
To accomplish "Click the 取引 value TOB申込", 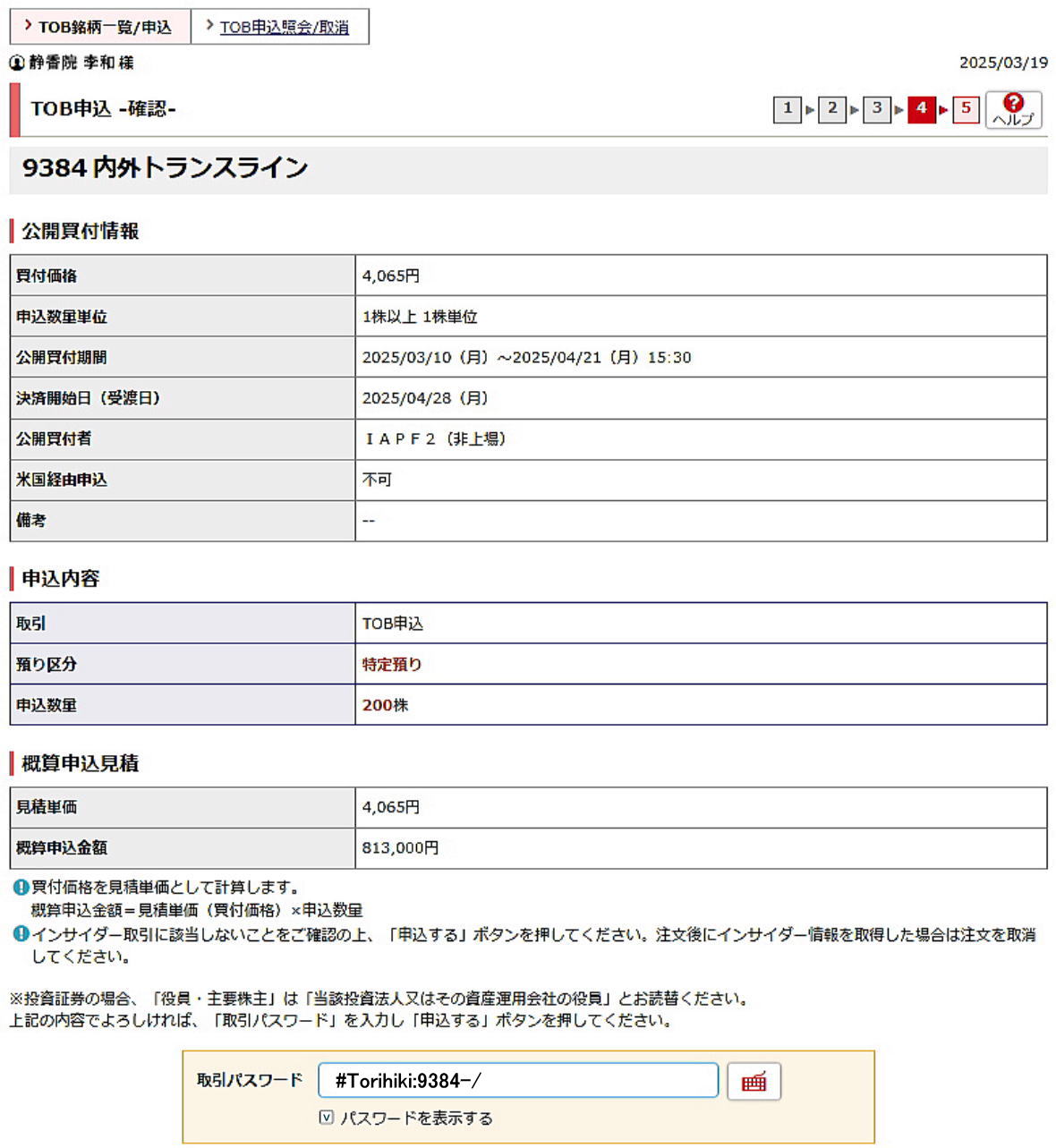I will click(392, 624).
